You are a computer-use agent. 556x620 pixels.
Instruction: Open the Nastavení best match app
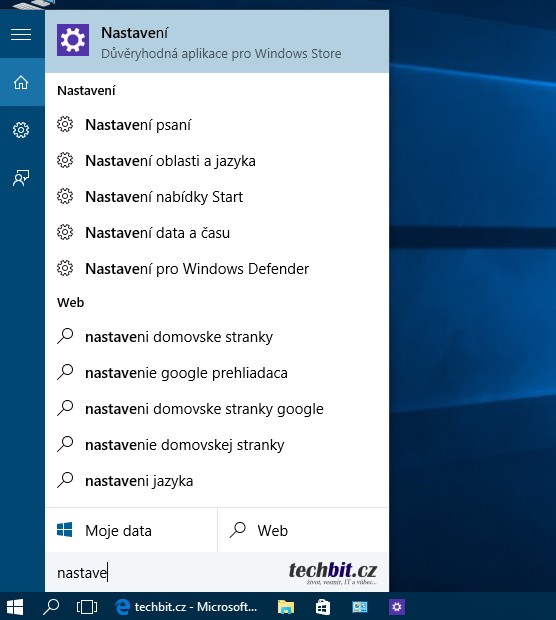click(217, 42)
